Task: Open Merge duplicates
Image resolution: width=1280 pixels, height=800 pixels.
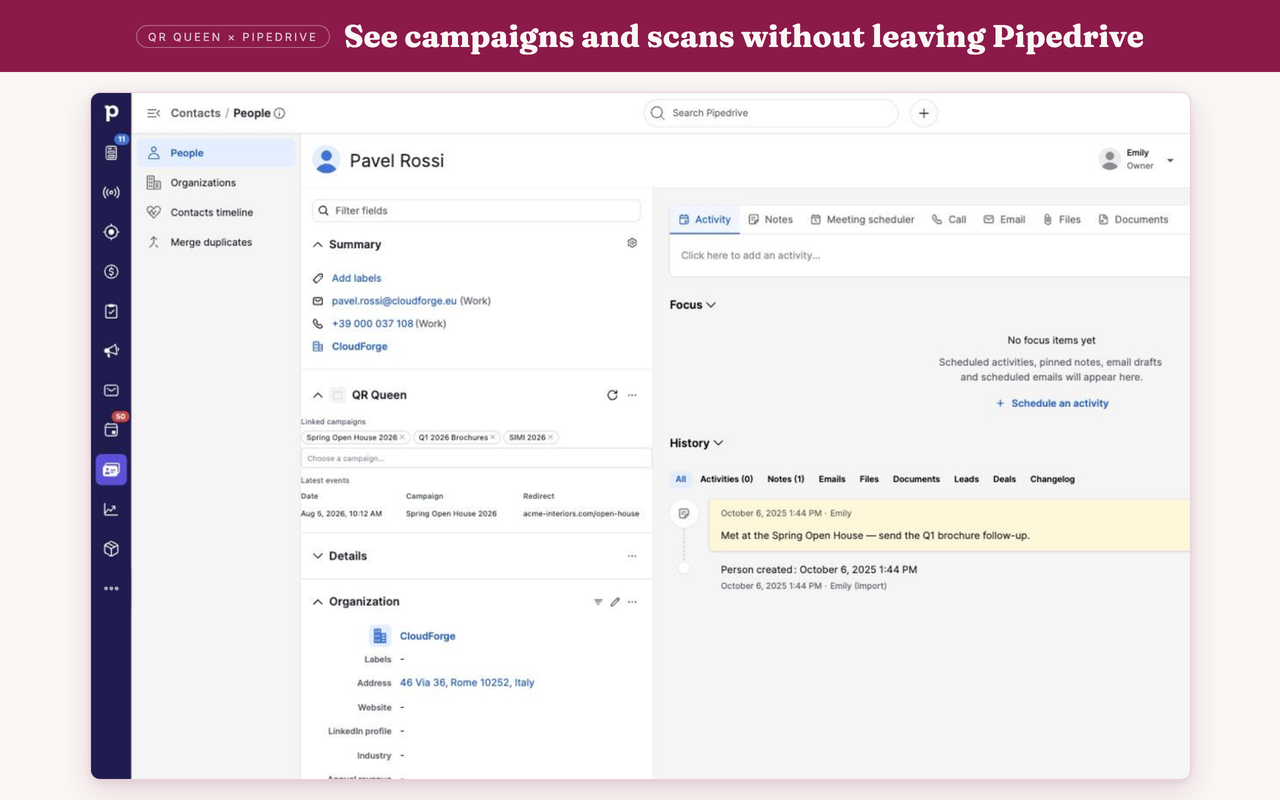Action: (x=211, y=242)
